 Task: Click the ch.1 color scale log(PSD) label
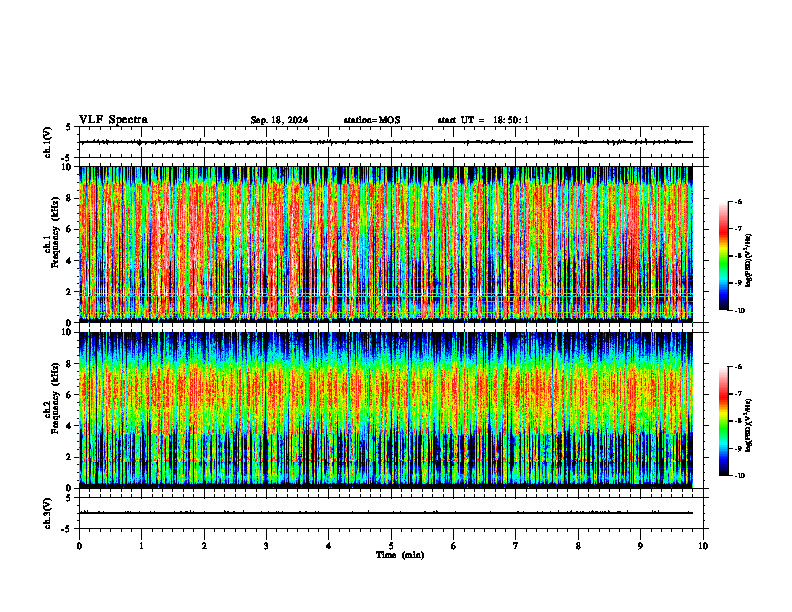(x=748, y=261)
